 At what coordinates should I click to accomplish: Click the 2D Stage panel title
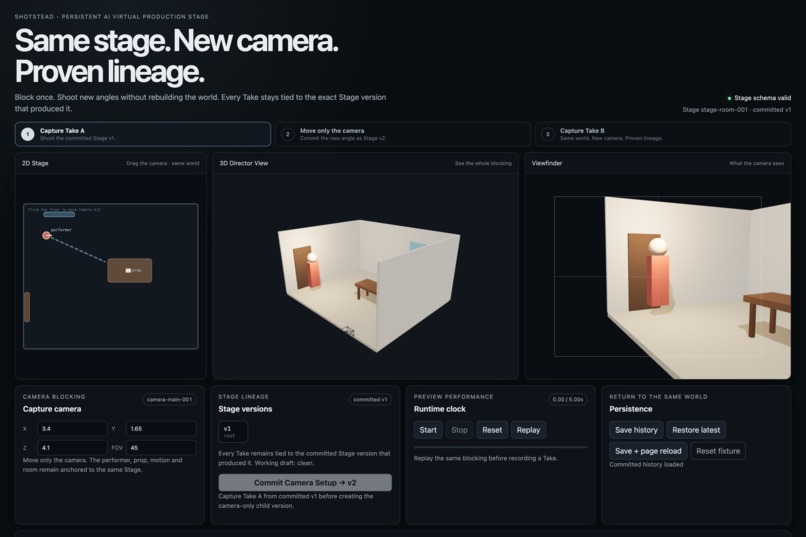35,163
